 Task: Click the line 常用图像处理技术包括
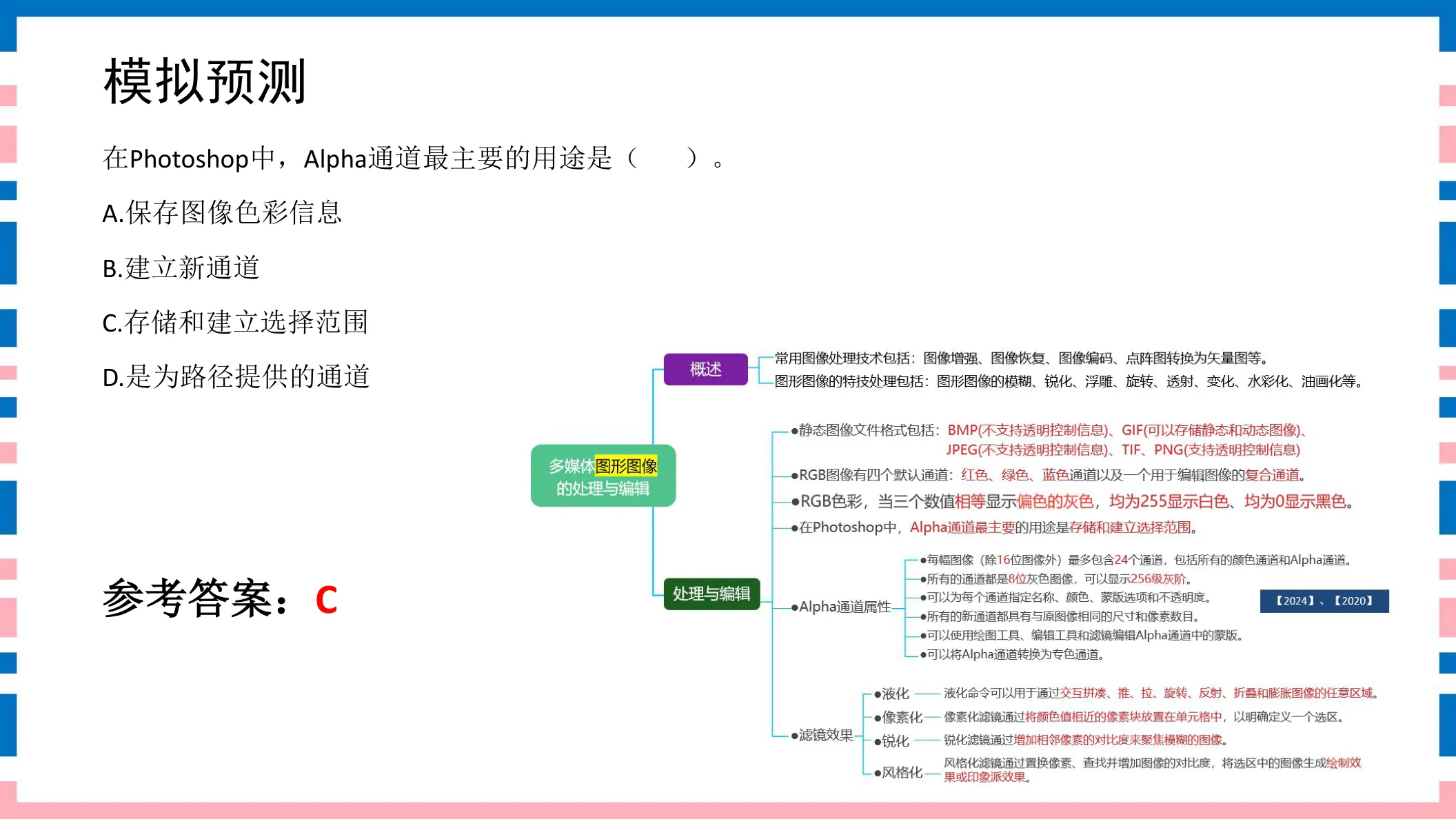[x=1022, y=358]
